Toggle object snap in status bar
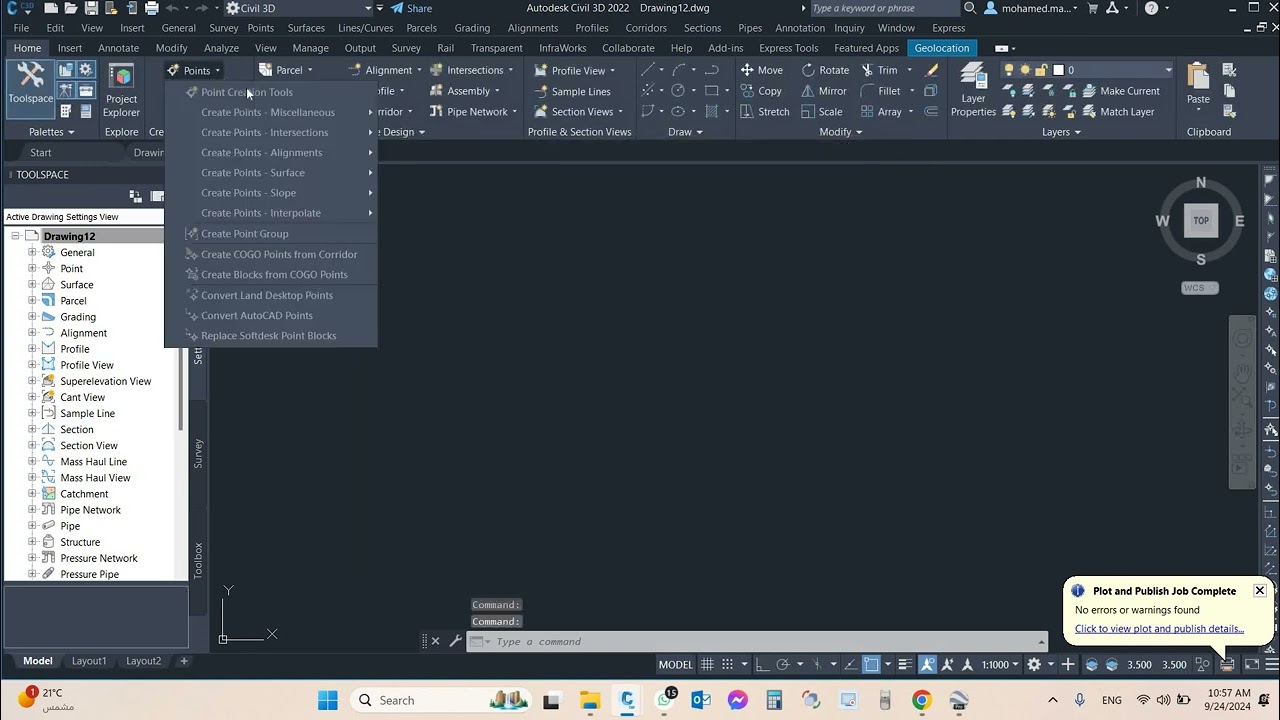 tap(871, 665)
